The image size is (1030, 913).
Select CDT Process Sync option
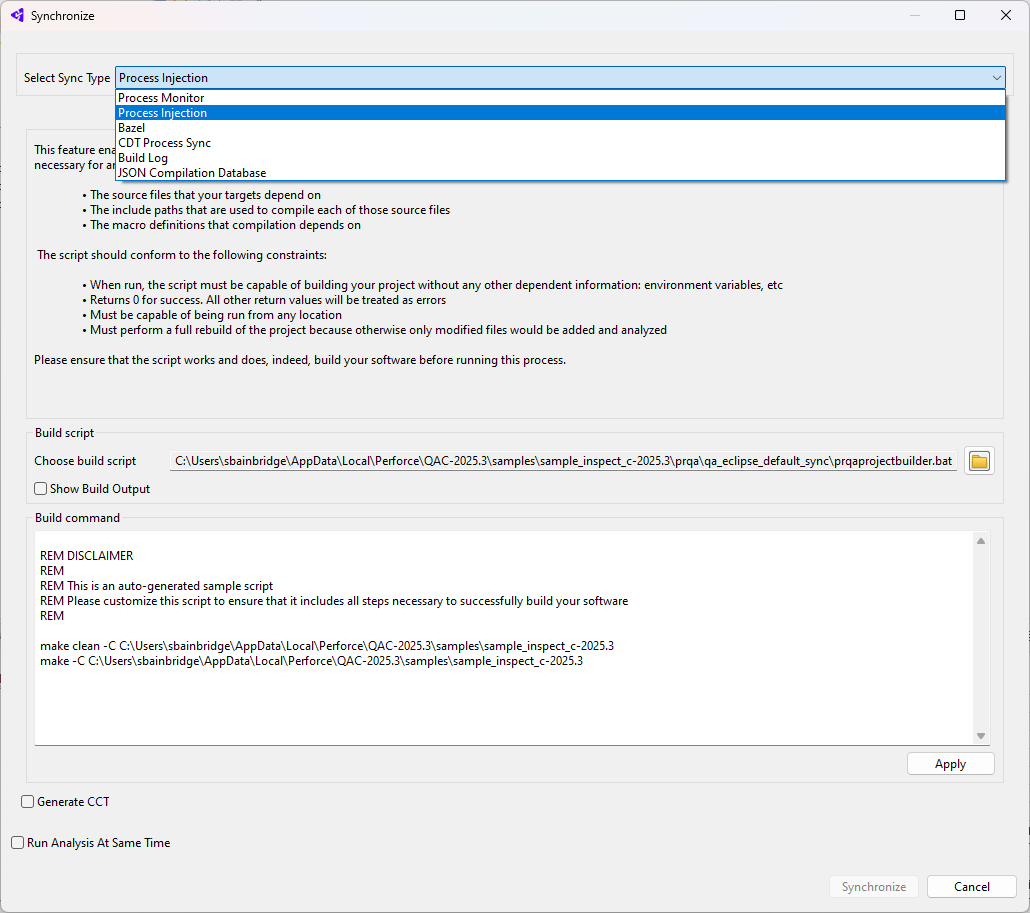point(165,143)
